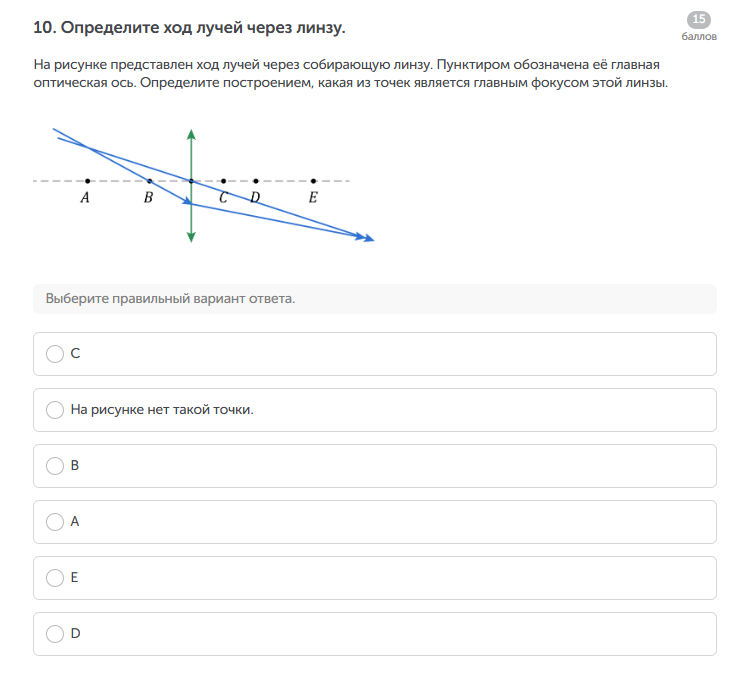Screen dimensions: 749x681
Task: Click the question title "Определите ход лучей через линзу"
Action: click(x=190, y=27)
